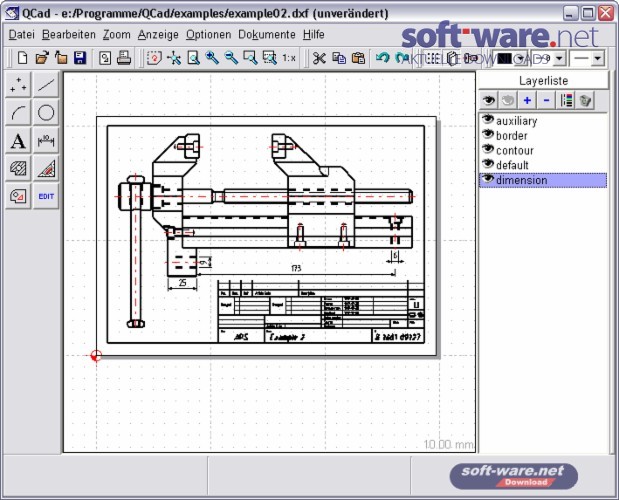619x500 pixels.
Task: Open the Zoom menu
Action: (x=116, y=35)
